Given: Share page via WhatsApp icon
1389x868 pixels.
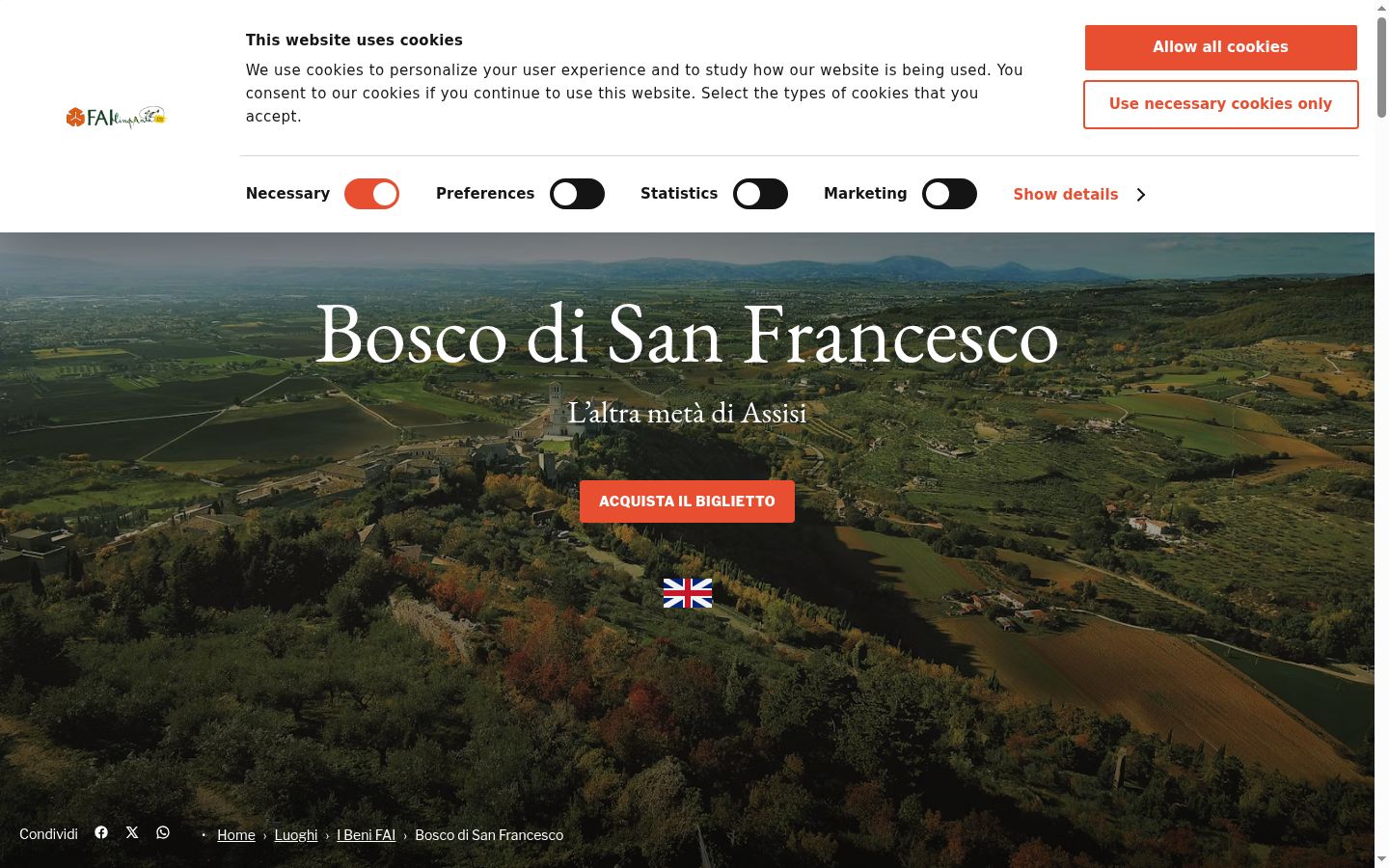Looking at the screenshot, I should (163, 832).
